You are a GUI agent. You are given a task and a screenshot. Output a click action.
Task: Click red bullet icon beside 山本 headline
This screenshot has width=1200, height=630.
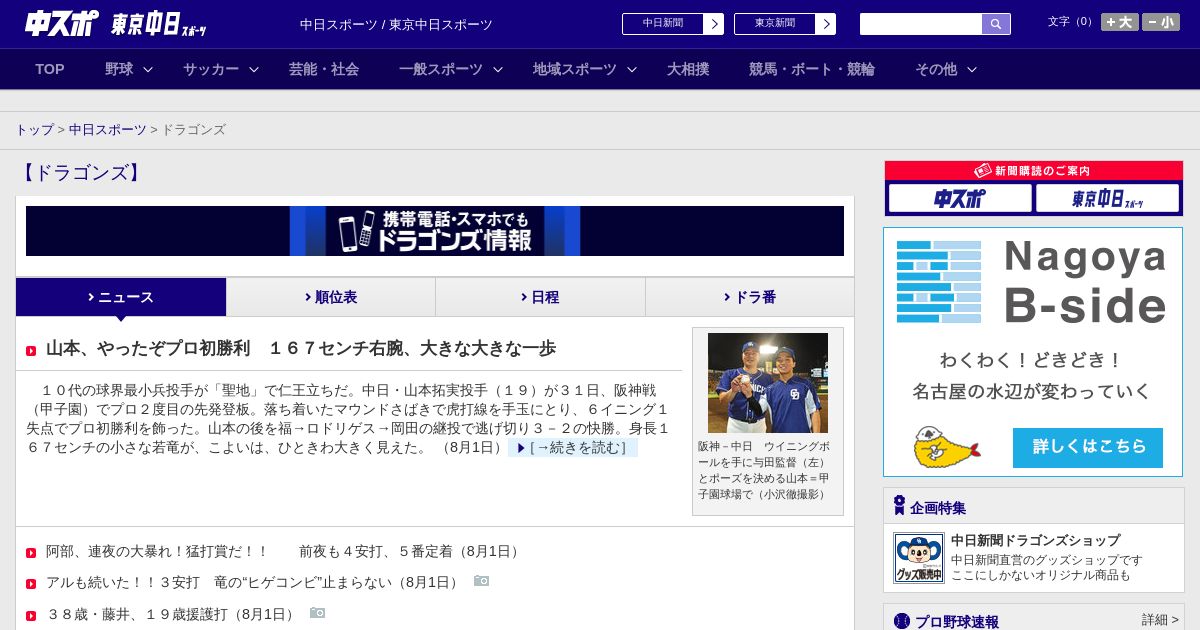coord(31,351)
